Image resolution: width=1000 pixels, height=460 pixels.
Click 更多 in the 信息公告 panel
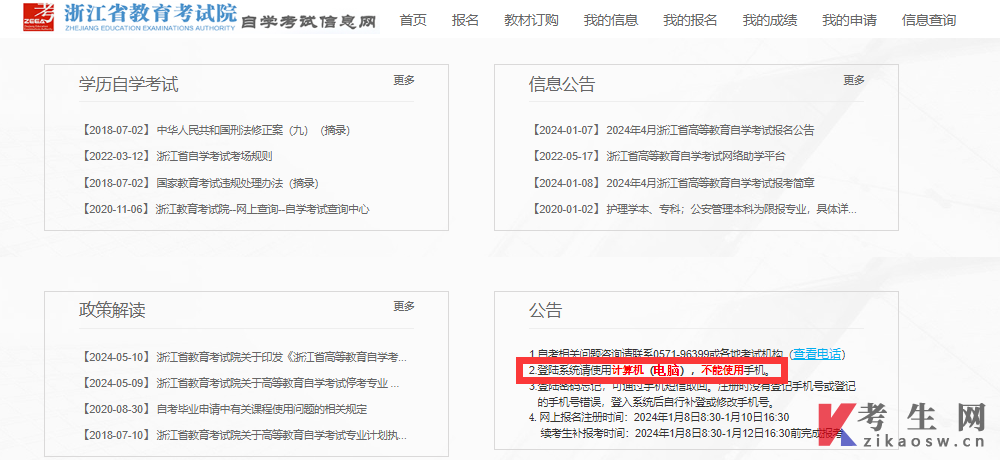[x=854, y=80]
